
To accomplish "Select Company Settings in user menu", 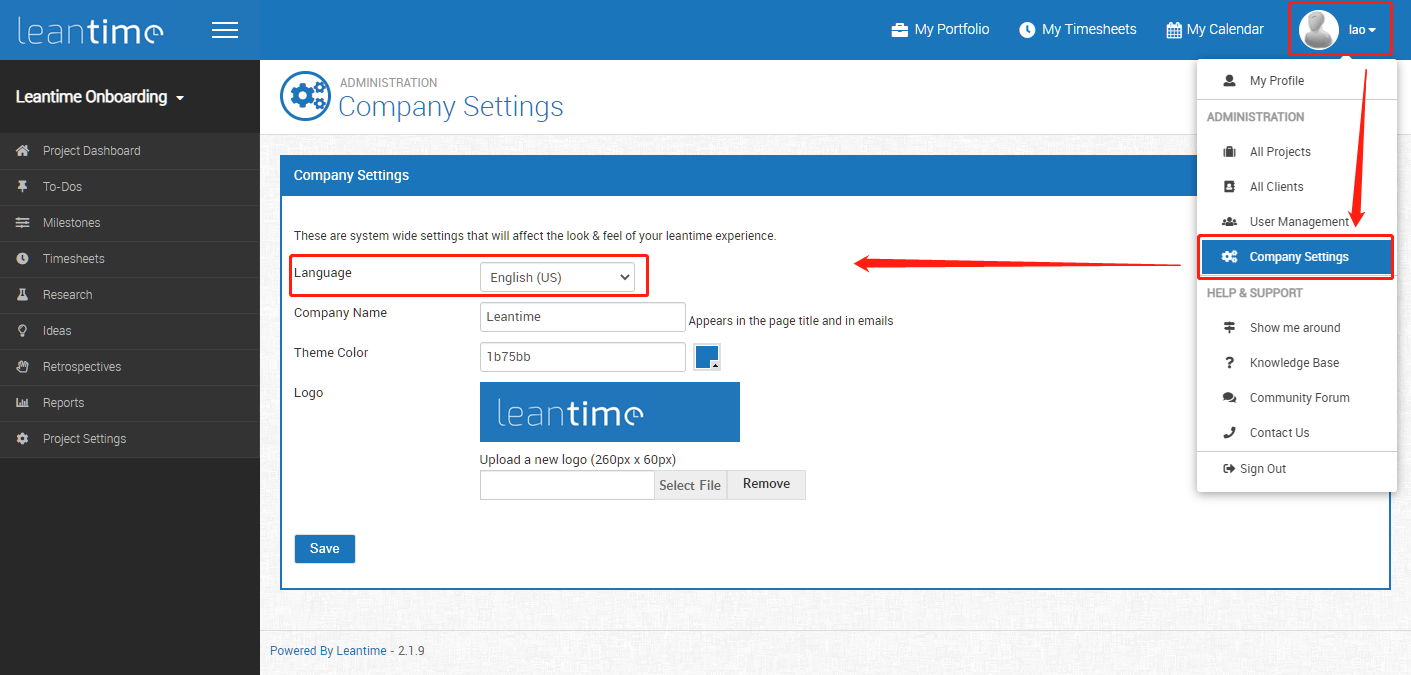I will [x=1297, y=257].
